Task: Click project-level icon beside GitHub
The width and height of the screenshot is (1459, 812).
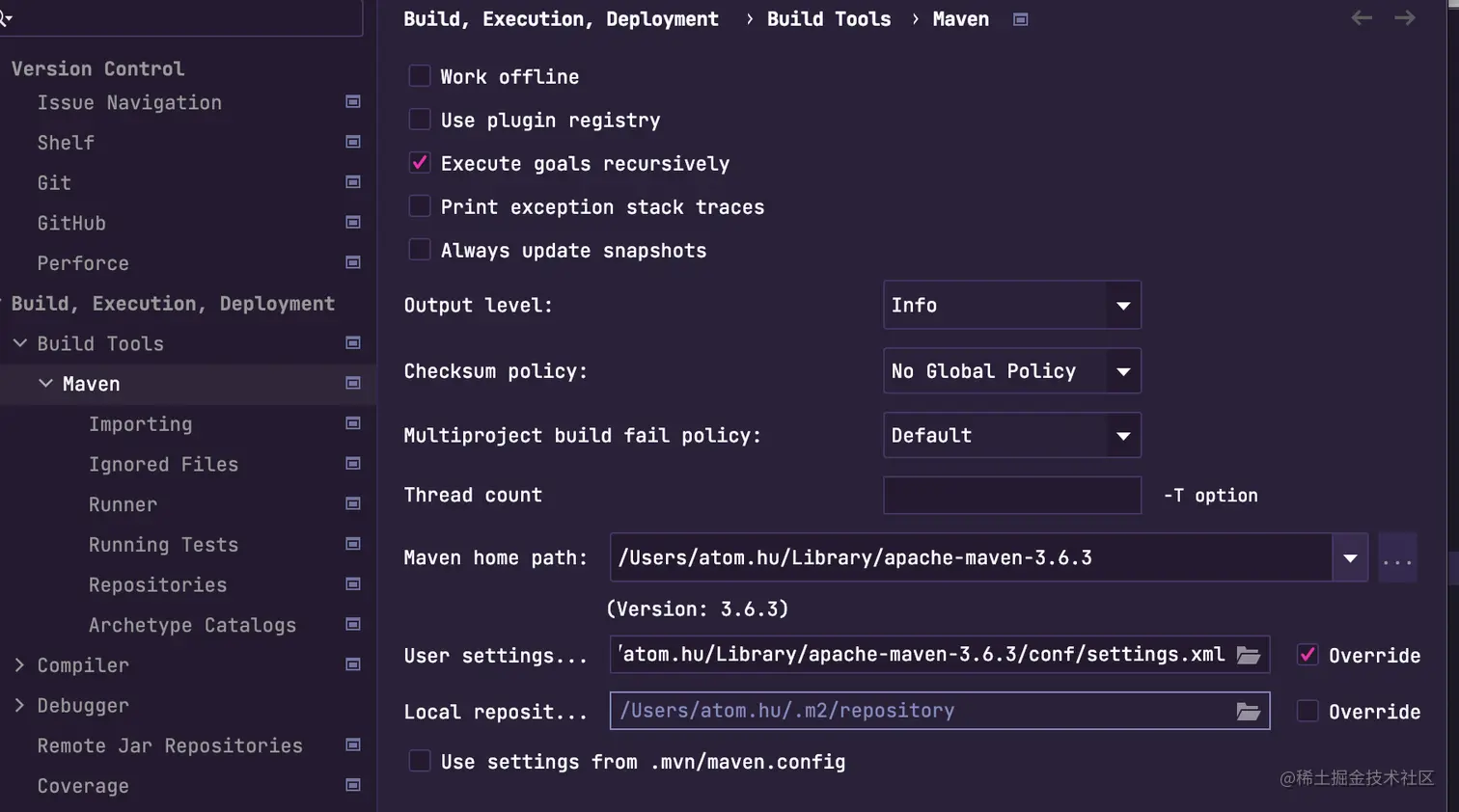Action: [353, 223]
